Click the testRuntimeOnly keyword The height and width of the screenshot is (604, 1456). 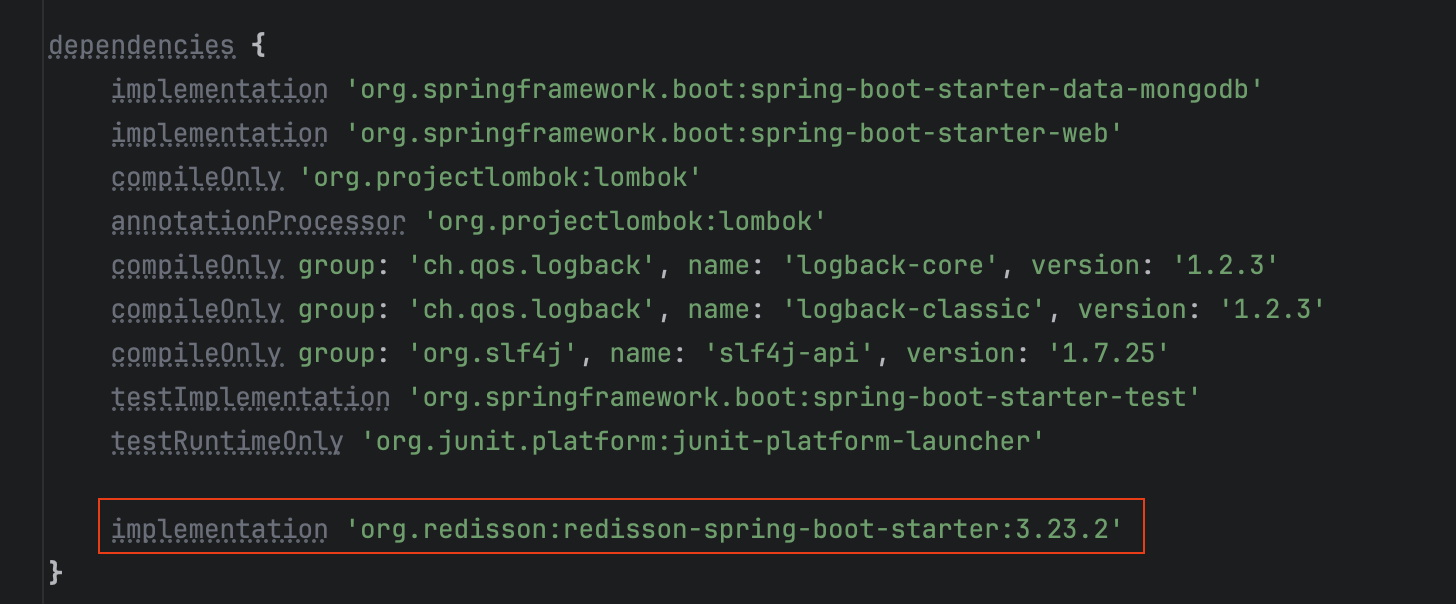227,442
